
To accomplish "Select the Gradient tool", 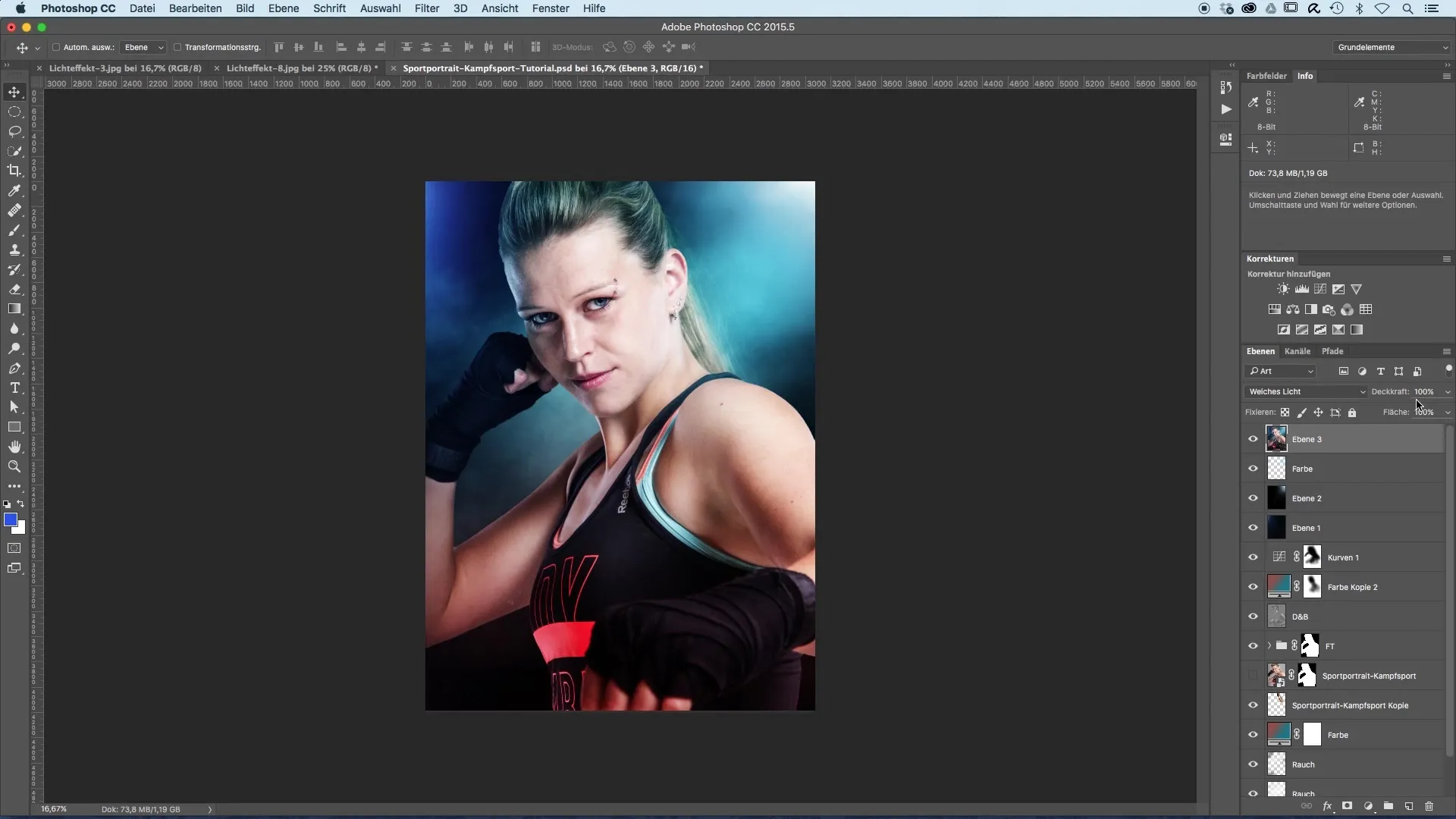I will (14, 309).
